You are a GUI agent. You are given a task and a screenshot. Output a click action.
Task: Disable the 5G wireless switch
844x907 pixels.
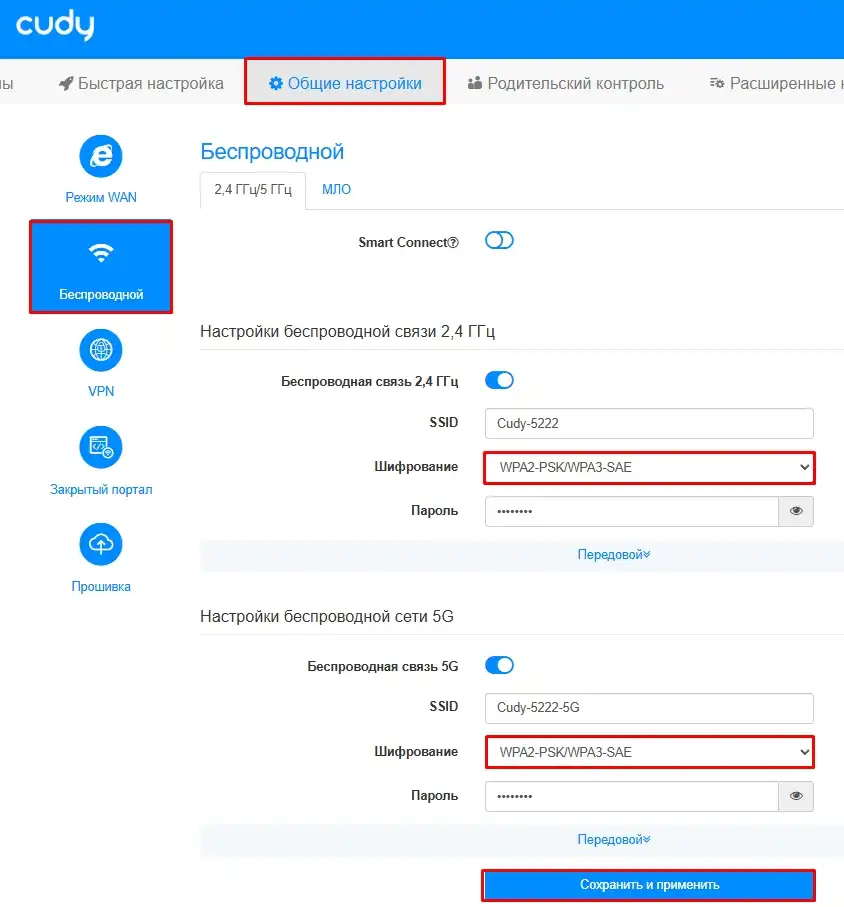pos(499,665)
